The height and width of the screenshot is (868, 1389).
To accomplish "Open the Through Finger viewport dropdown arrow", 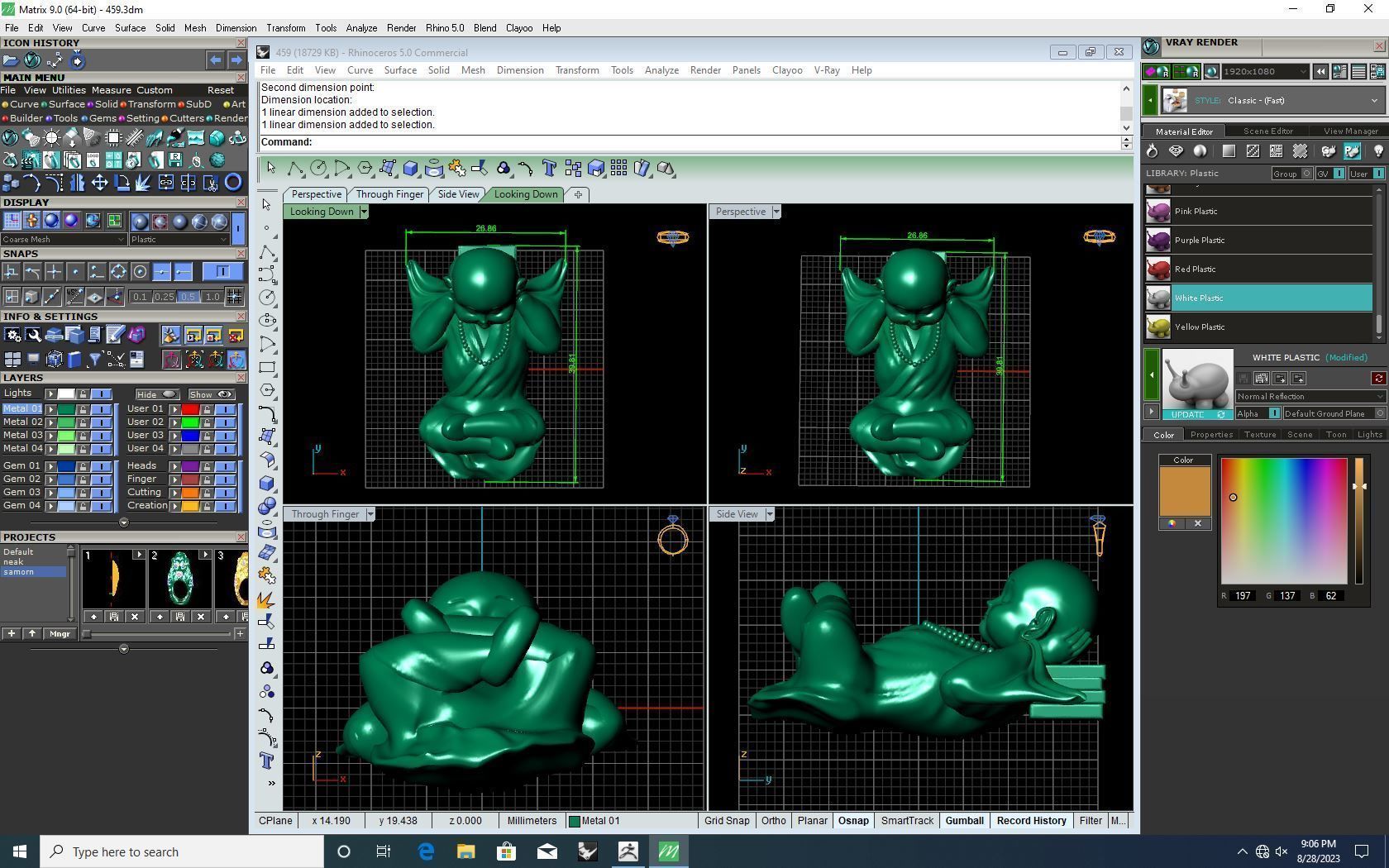I will pos(370,514).
